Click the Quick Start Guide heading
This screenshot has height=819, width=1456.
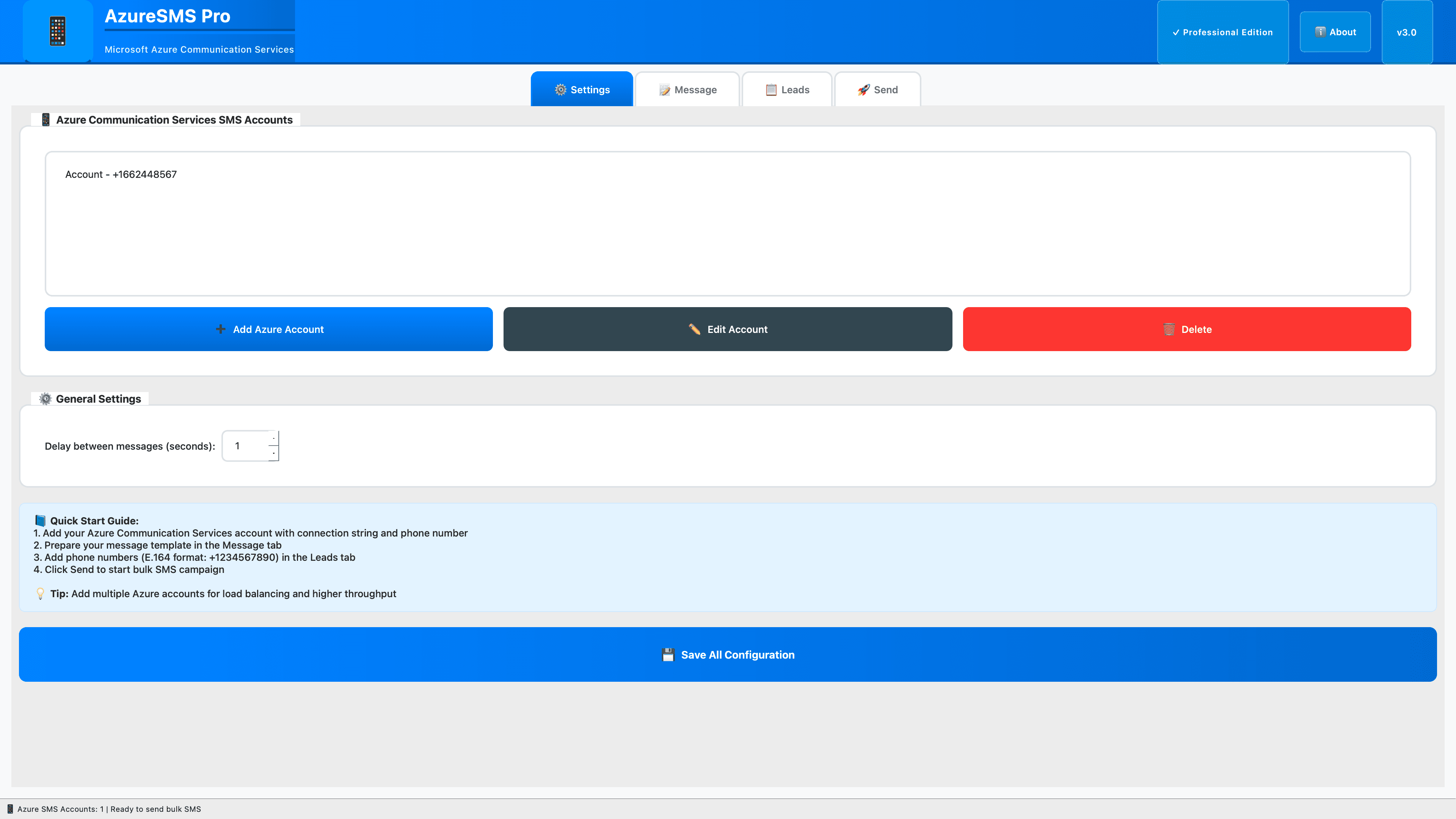point(94,521)
